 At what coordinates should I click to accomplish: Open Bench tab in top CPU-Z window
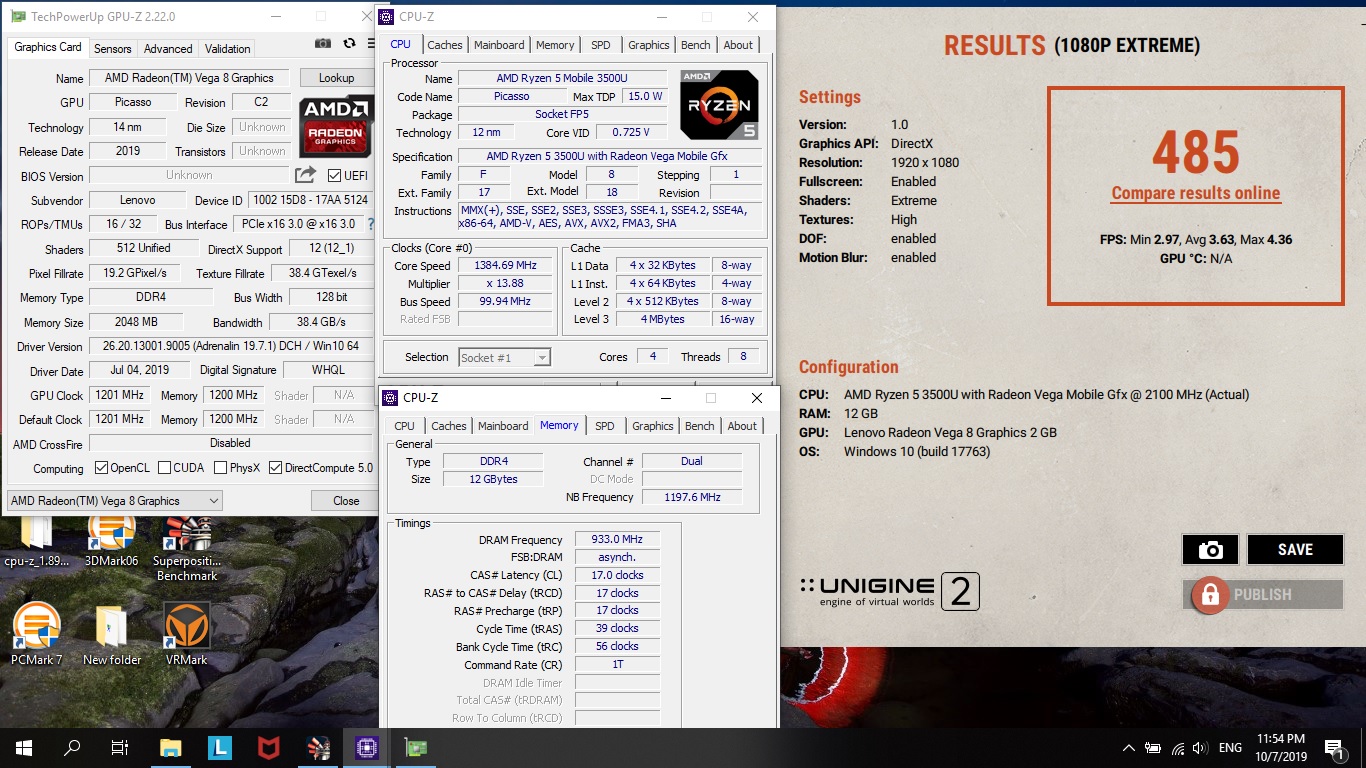(x=696, y=44)
